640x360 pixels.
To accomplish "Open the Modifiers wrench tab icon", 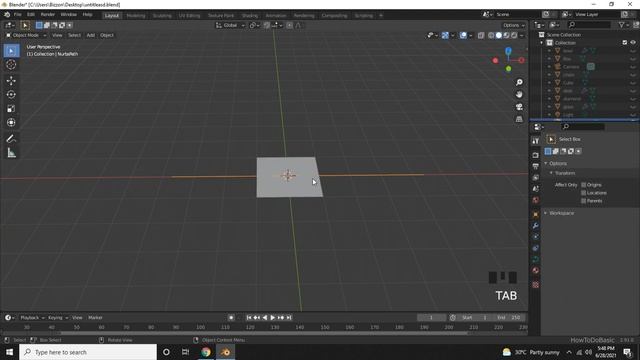I will click(x=536, y=226).
